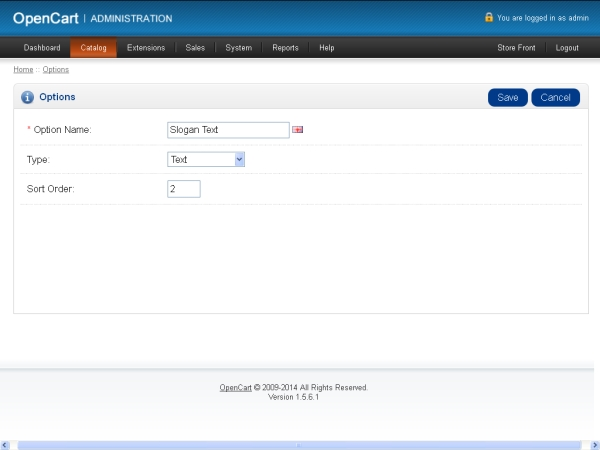Click the left arrow of horizontal scrollbar
Image resolution: width=600 pixels, height=450 pixels.
(5, 444)
